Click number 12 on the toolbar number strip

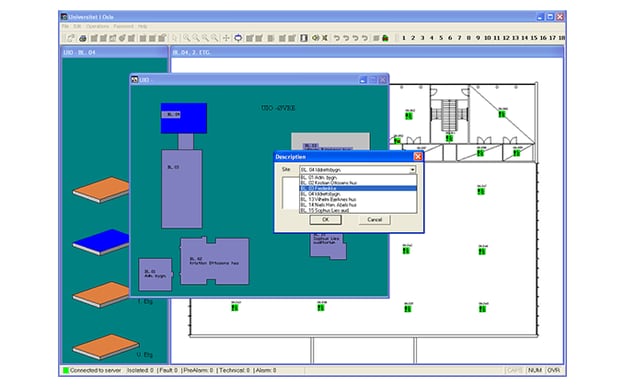pos(506,38)
